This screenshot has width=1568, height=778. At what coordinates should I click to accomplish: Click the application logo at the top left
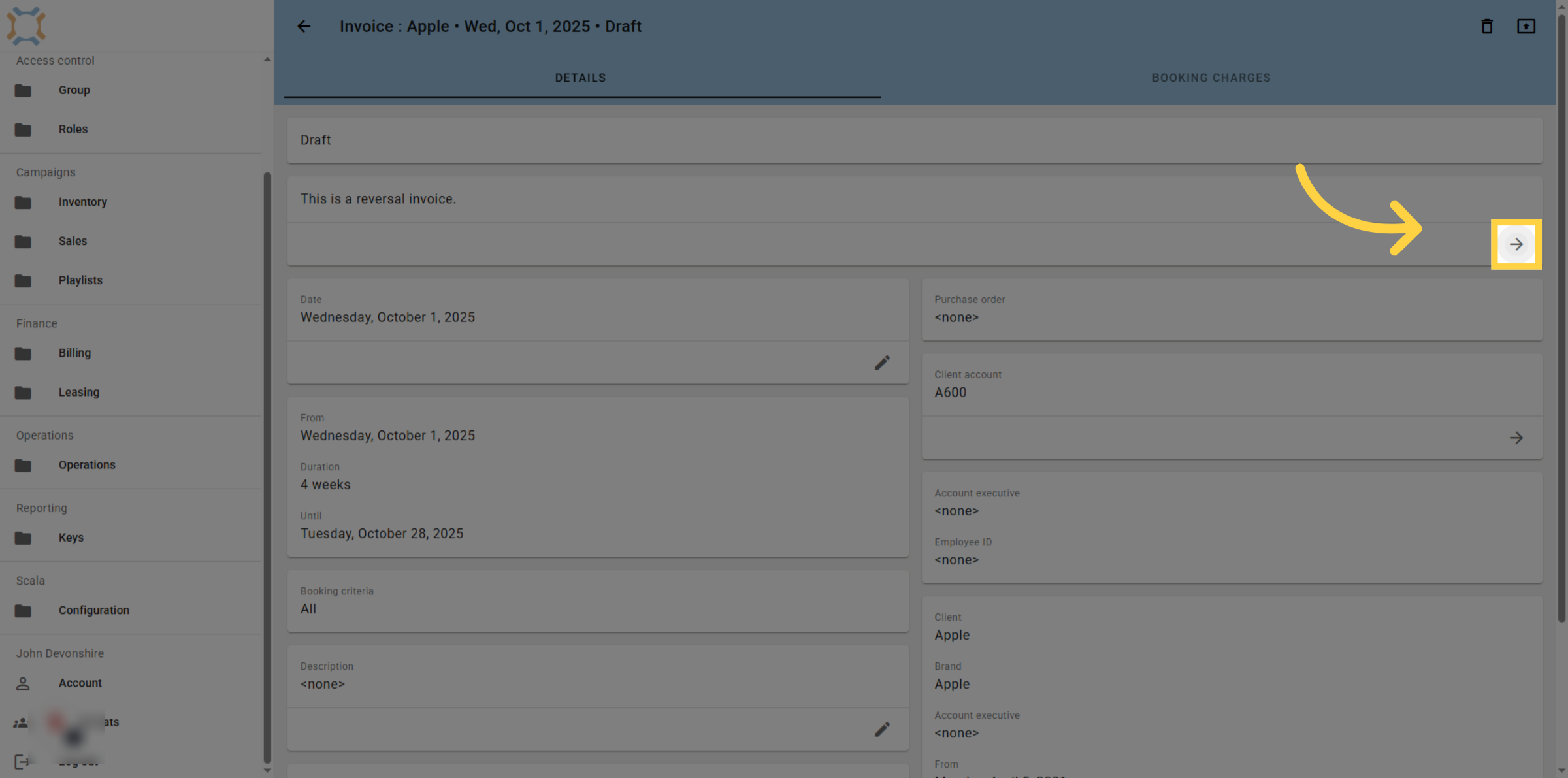26,25
